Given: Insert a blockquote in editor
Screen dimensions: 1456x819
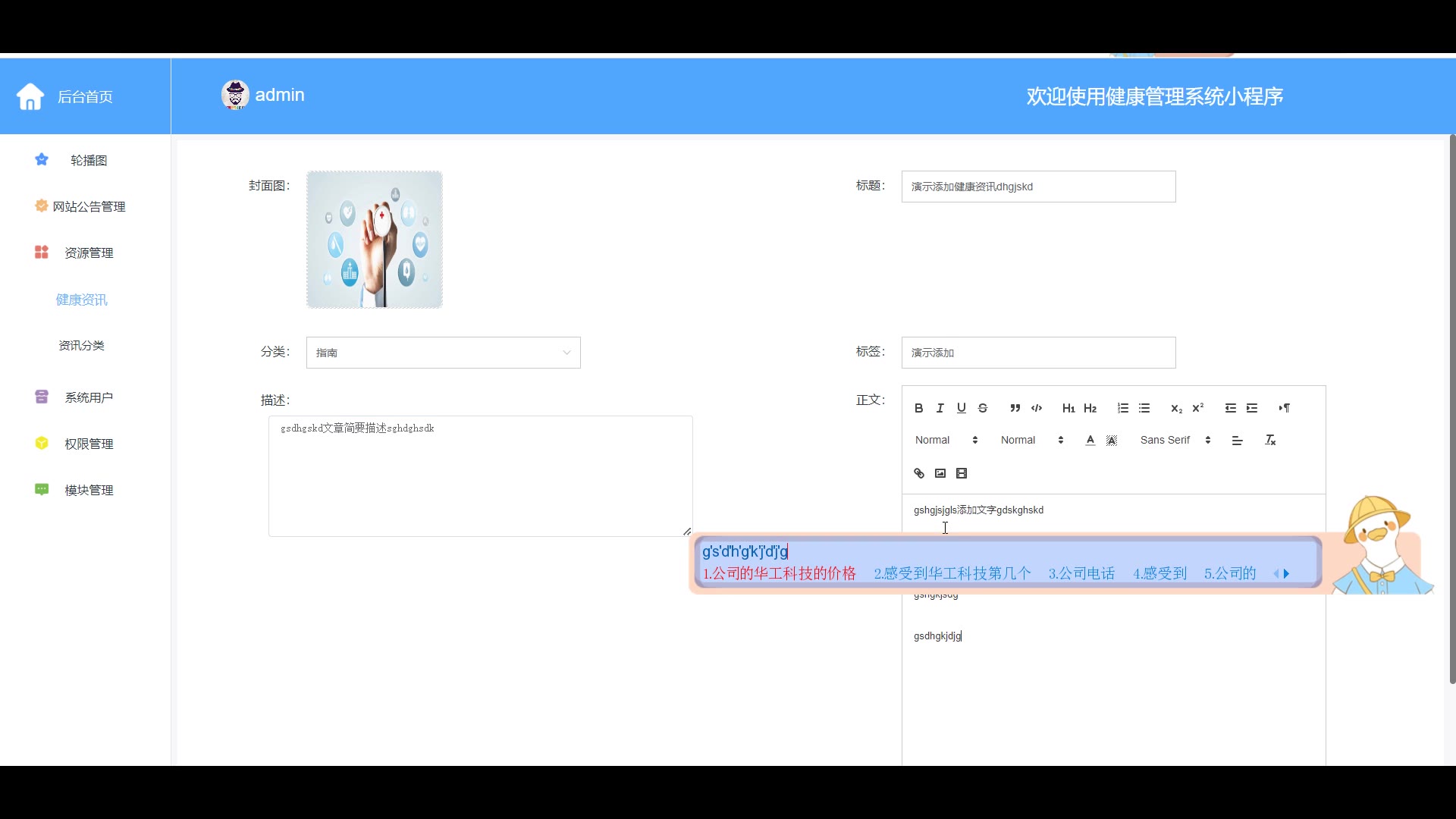Looking at the screenshot, I should (1015, 408).
